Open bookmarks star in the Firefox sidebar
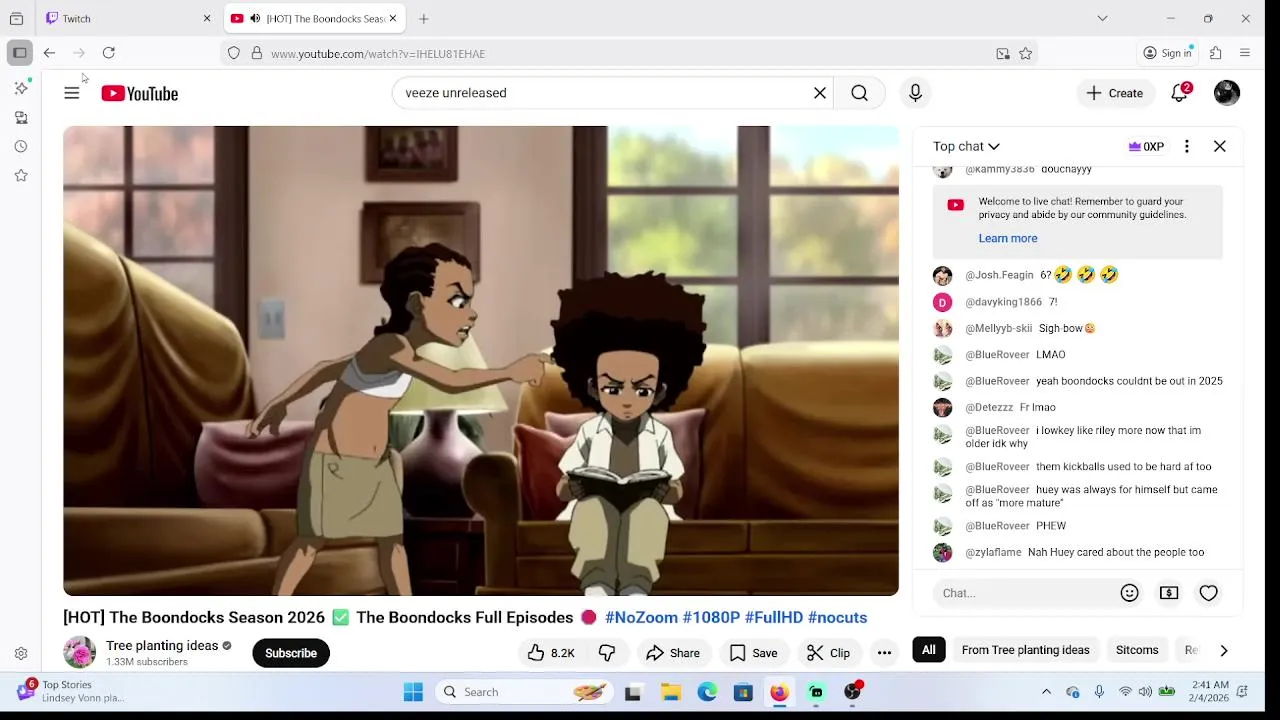Screen dimensions: 1280x720 [x=21, y=175]
